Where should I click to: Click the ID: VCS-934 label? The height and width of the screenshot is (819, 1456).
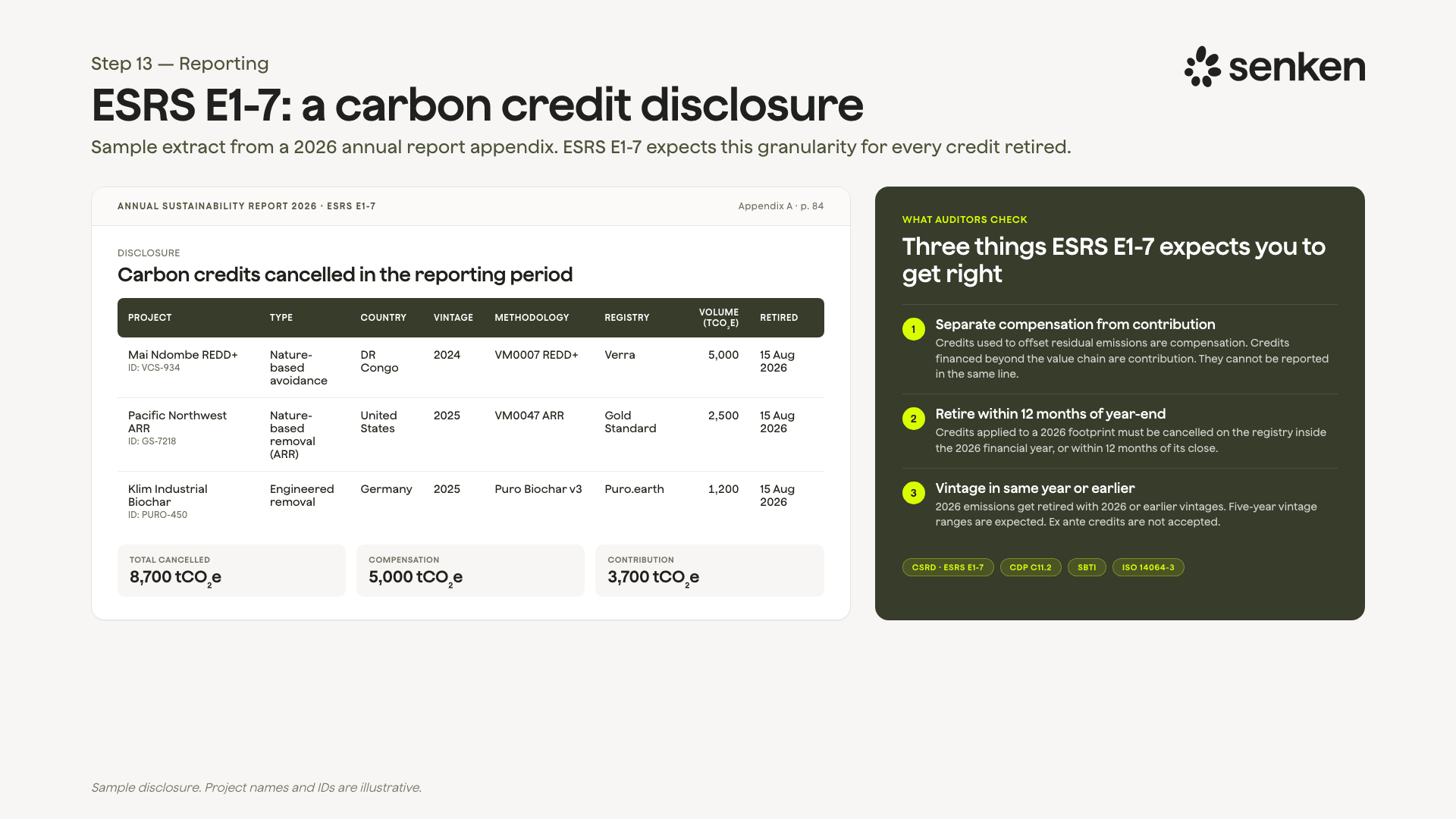coord(154,368)
